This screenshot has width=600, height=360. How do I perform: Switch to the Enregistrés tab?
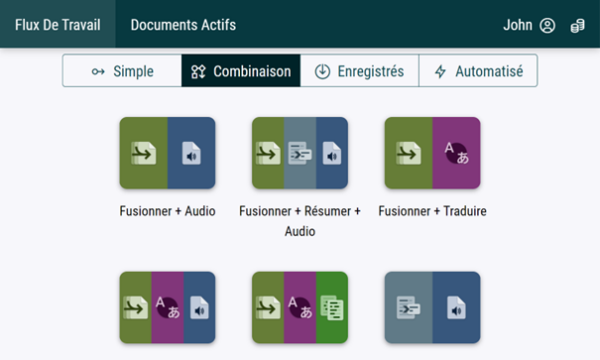point(359,71)
